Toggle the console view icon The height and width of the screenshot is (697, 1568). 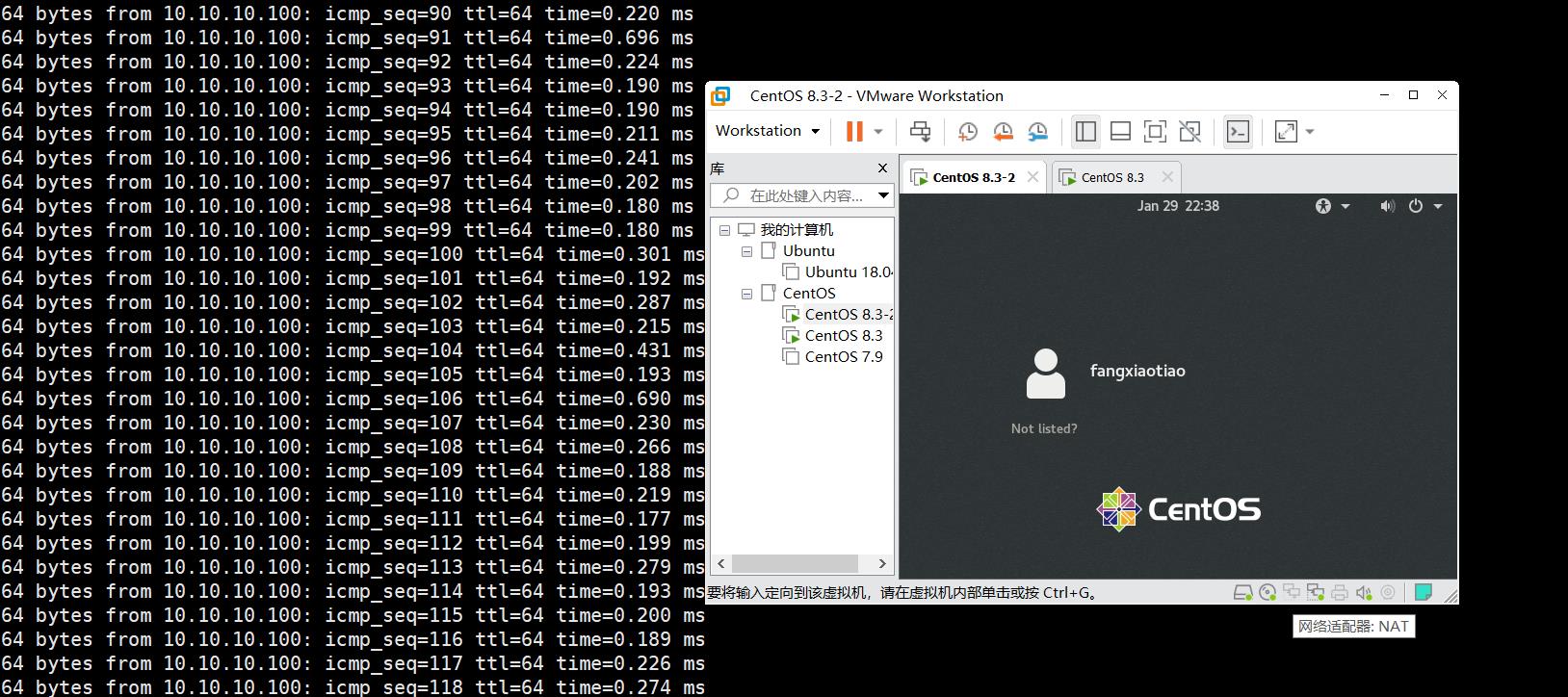coord(1238,131)
